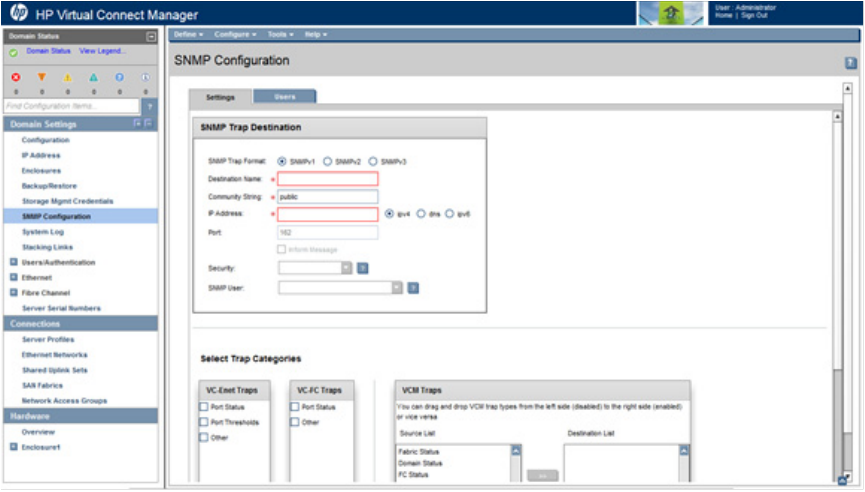Select SNMPv1 trap format

282,162
